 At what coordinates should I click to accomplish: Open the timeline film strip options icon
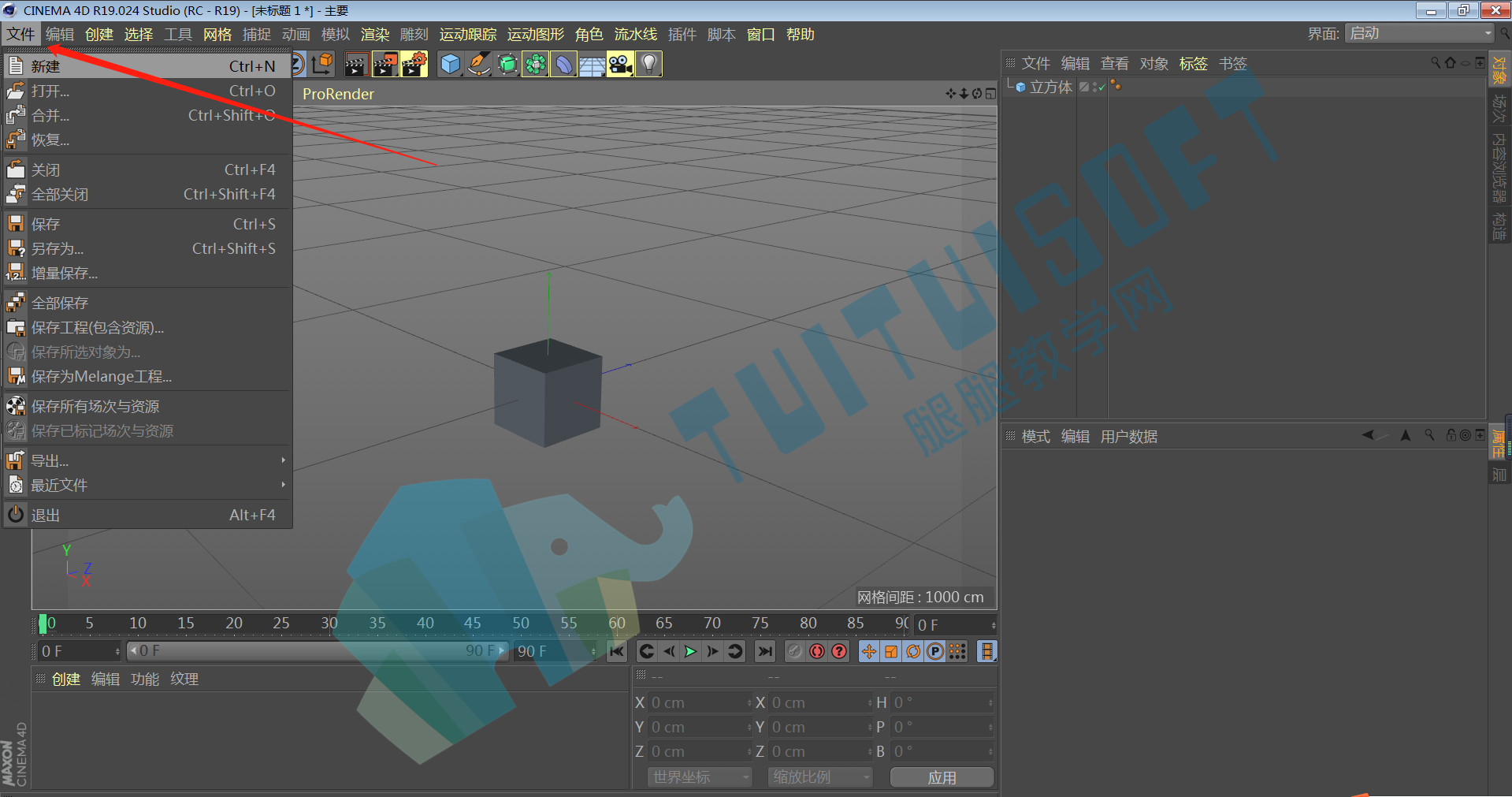pyautogui.click(x=986, y=651)
